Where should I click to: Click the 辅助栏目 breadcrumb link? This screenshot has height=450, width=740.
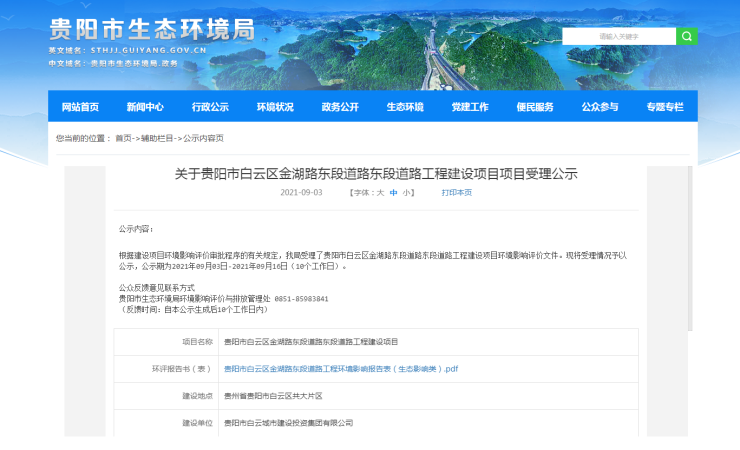point(156,138)
